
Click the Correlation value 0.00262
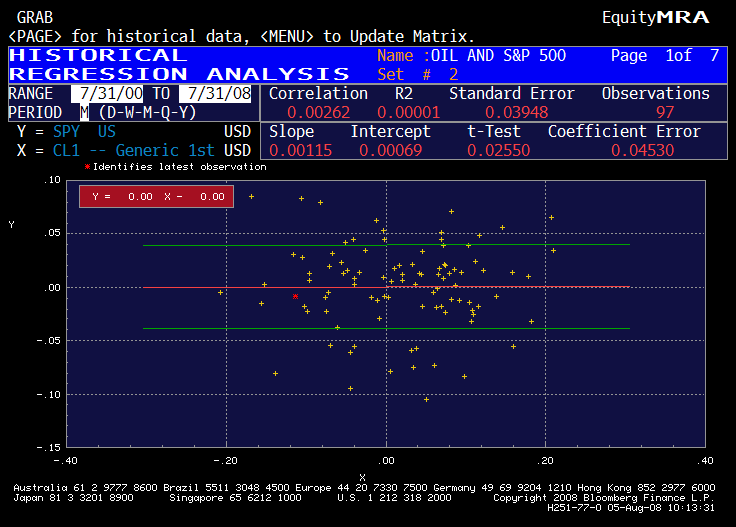point(319,112)
